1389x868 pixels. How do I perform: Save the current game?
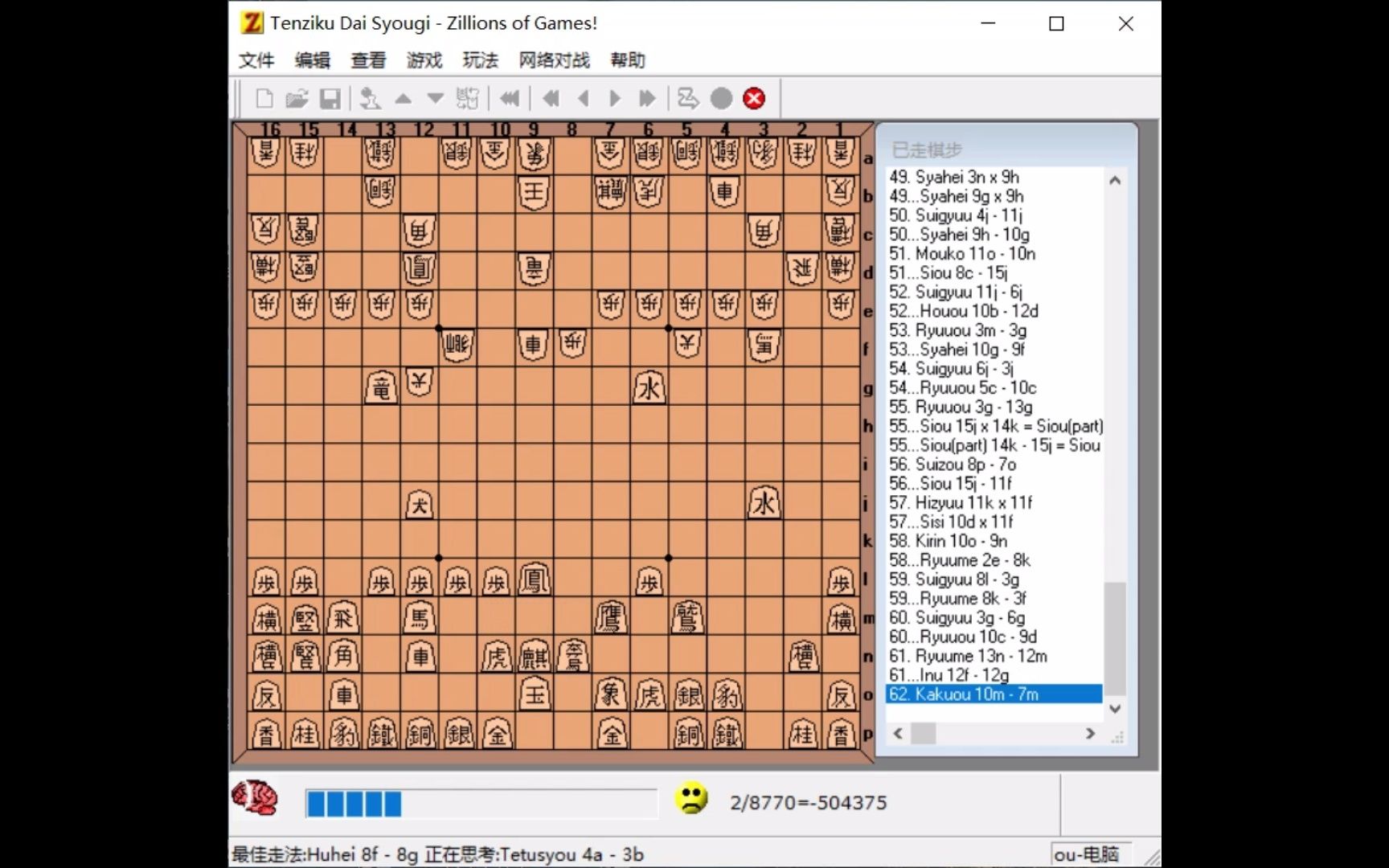coord(330,98)
